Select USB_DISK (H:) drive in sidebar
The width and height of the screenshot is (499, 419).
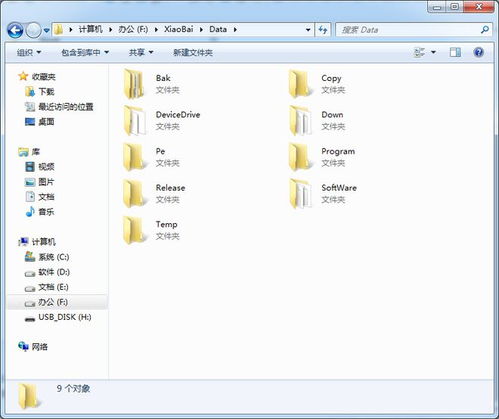coord(58,317)
